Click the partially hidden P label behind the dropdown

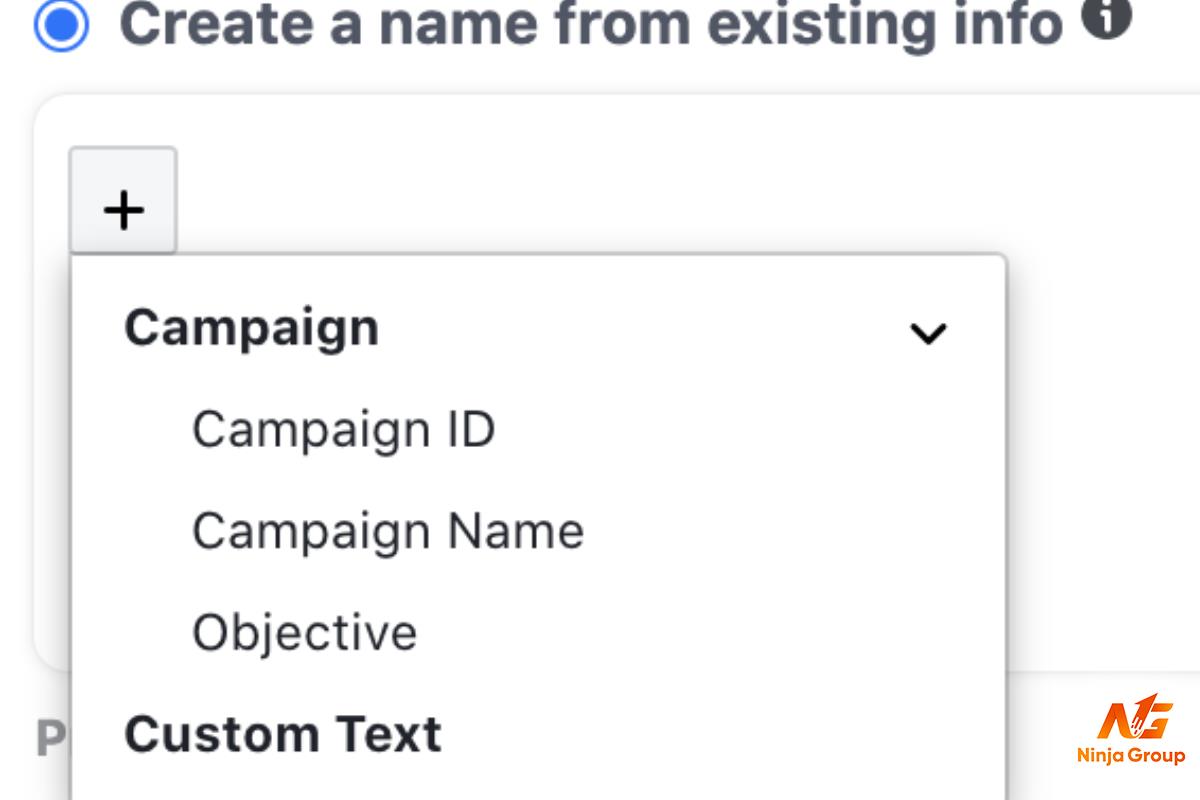tap(51, 739)
